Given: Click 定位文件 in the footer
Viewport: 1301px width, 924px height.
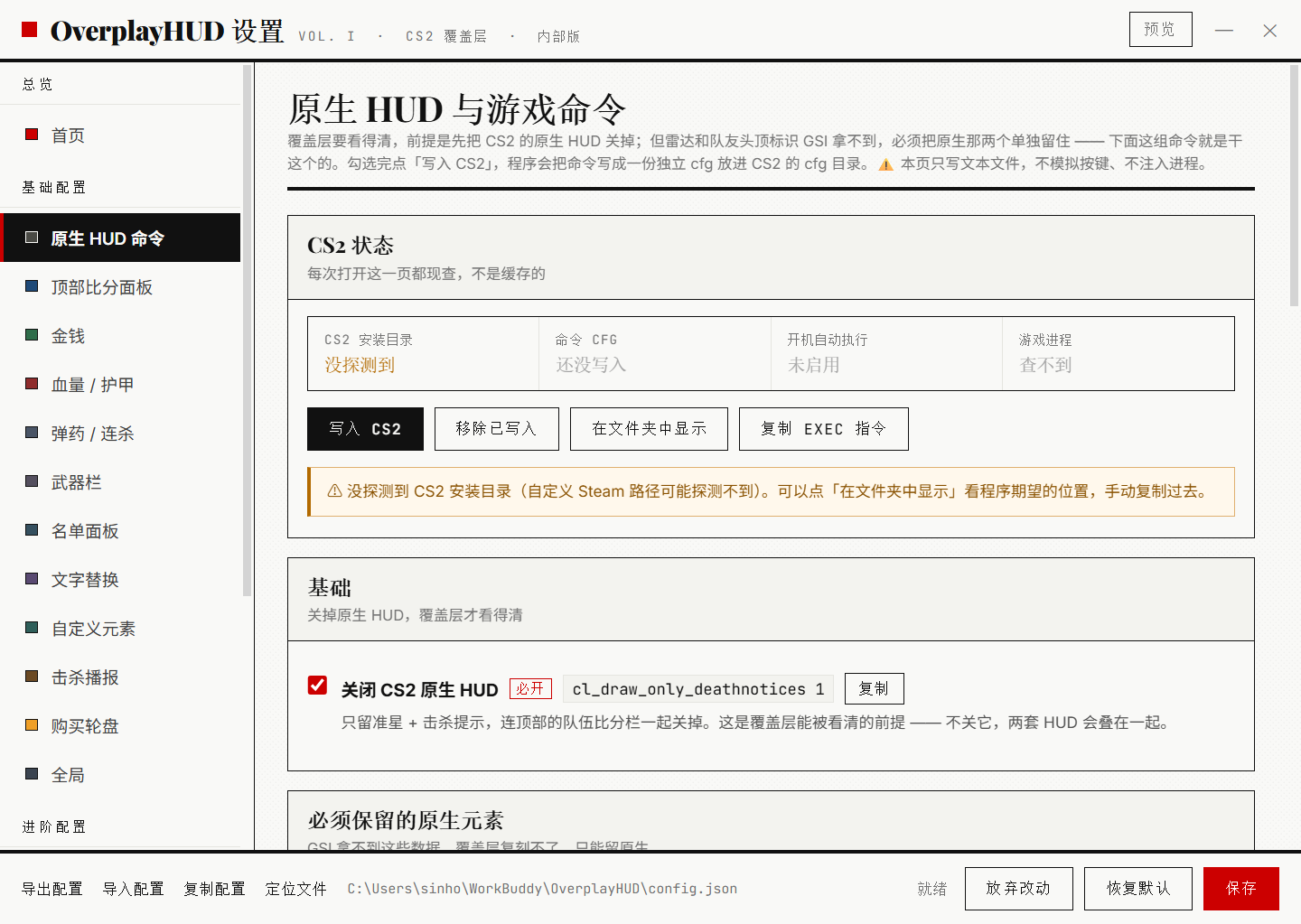Looking at the screenshot, I should click(x=296, y=889).
